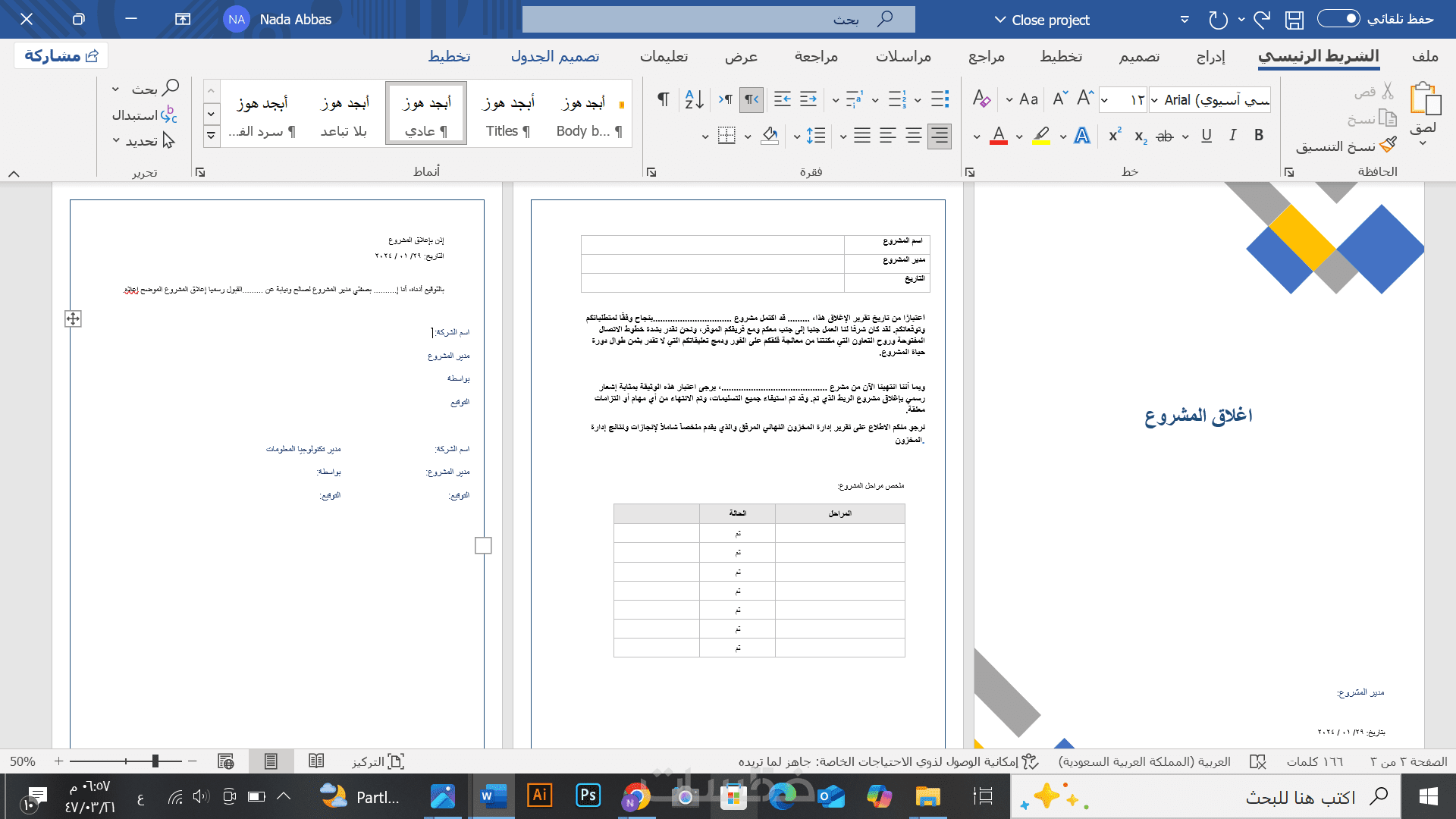Toggle show paragraph marks
The width and height of the screenshot is (1456, 819).
click(664, 99)
